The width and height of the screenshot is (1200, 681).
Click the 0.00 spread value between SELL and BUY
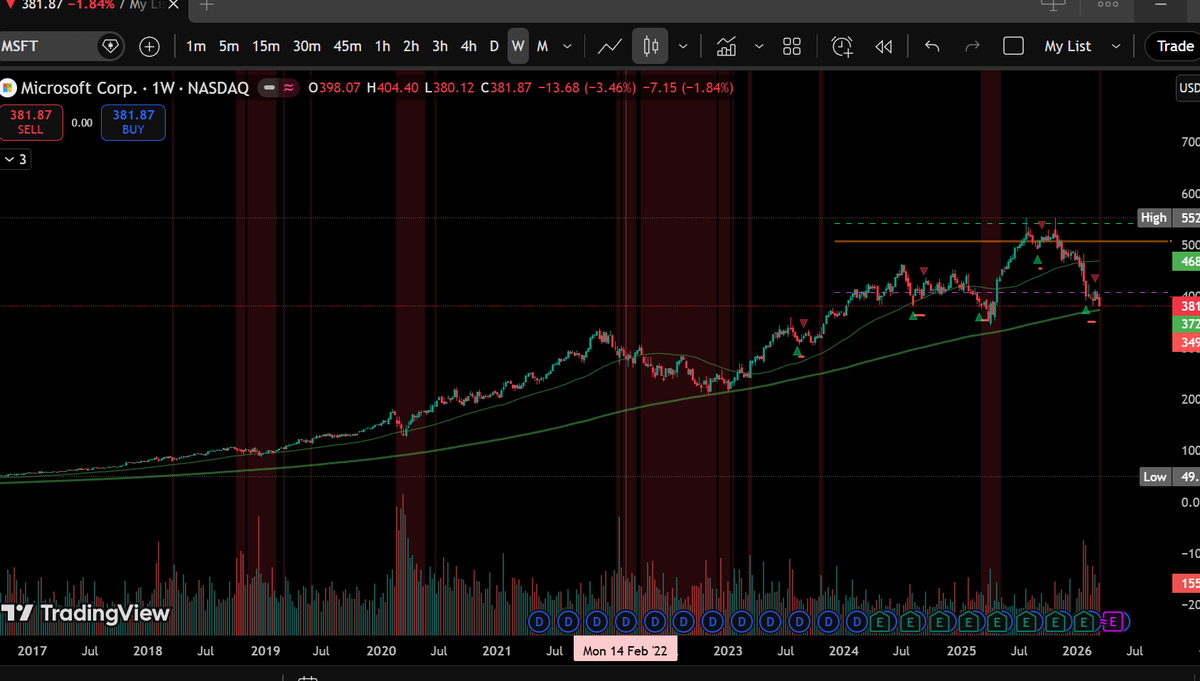(82, 122)
